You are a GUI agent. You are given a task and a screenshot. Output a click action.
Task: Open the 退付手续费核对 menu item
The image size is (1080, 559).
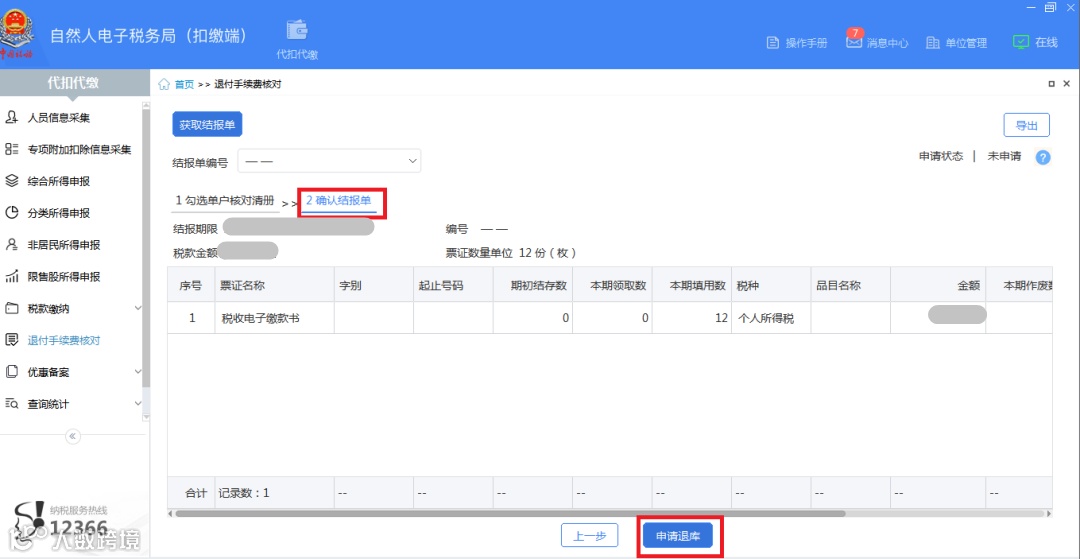63,340
